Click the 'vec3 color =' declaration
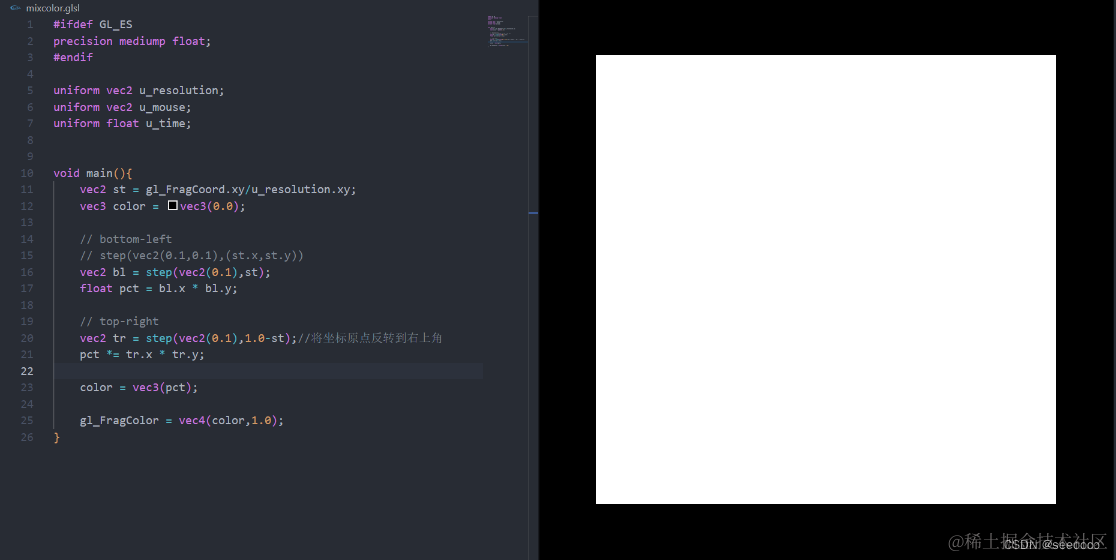Screen dimensions: 1116x560 (119, 206)
